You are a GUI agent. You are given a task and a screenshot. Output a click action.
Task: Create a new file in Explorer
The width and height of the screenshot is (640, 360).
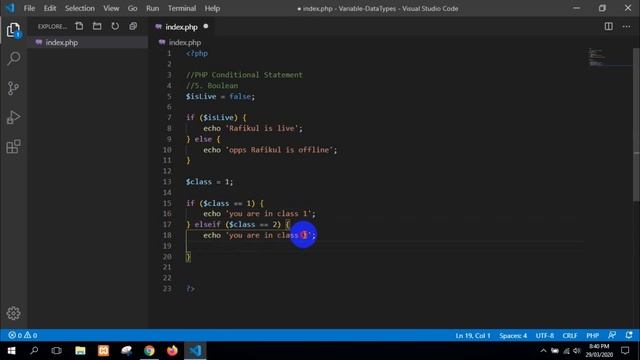79,27
